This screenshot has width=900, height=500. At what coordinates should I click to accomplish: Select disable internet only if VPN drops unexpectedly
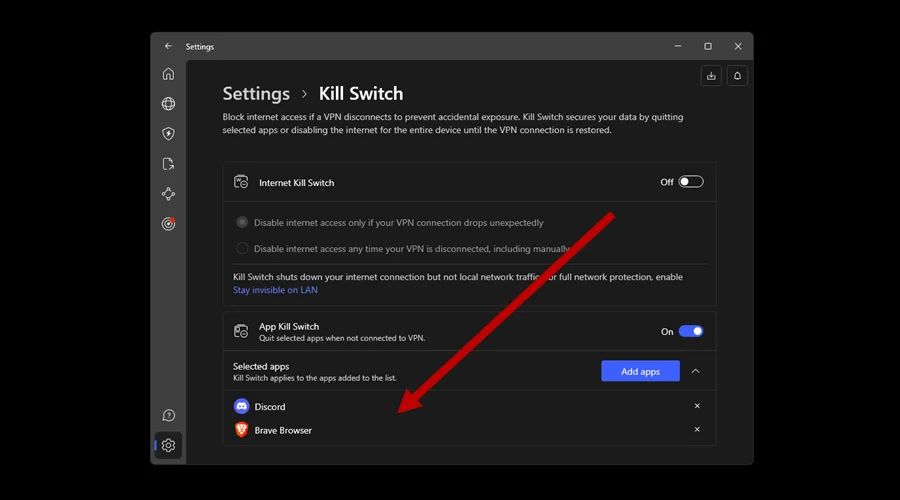coord(242,222)
